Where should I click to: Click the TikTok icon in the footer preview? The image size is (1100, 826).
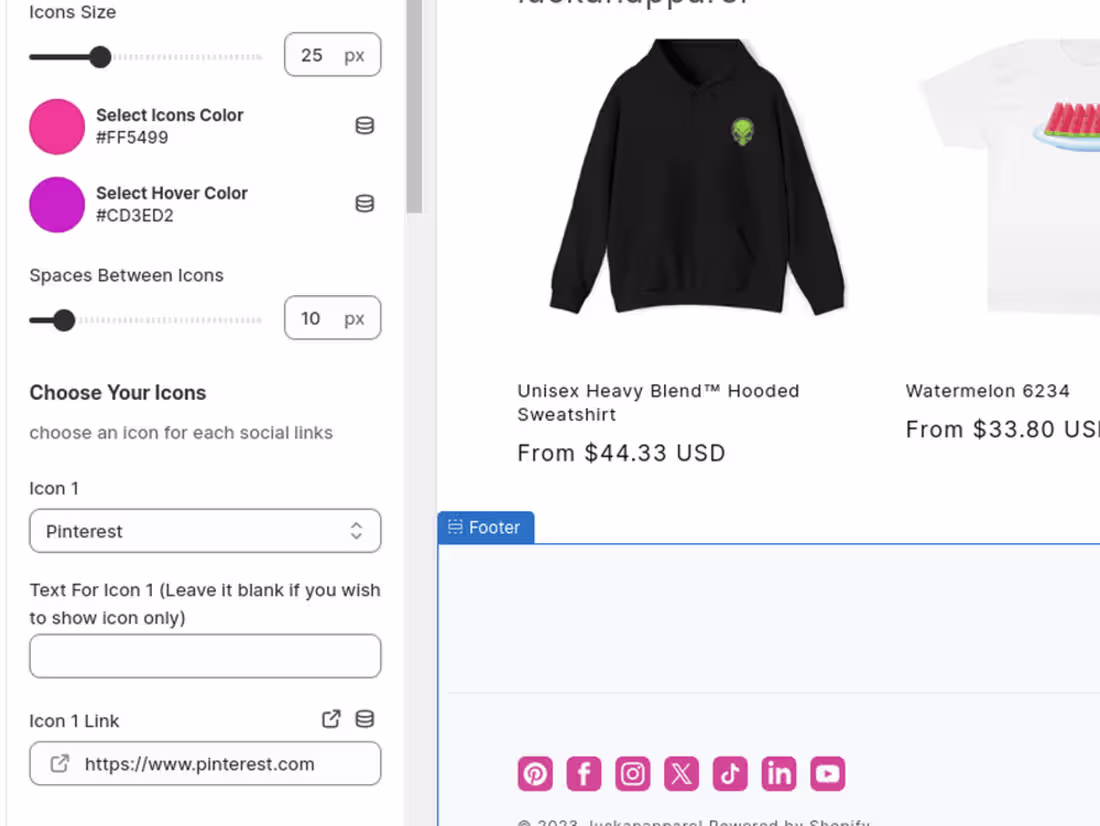coord(730,773)
